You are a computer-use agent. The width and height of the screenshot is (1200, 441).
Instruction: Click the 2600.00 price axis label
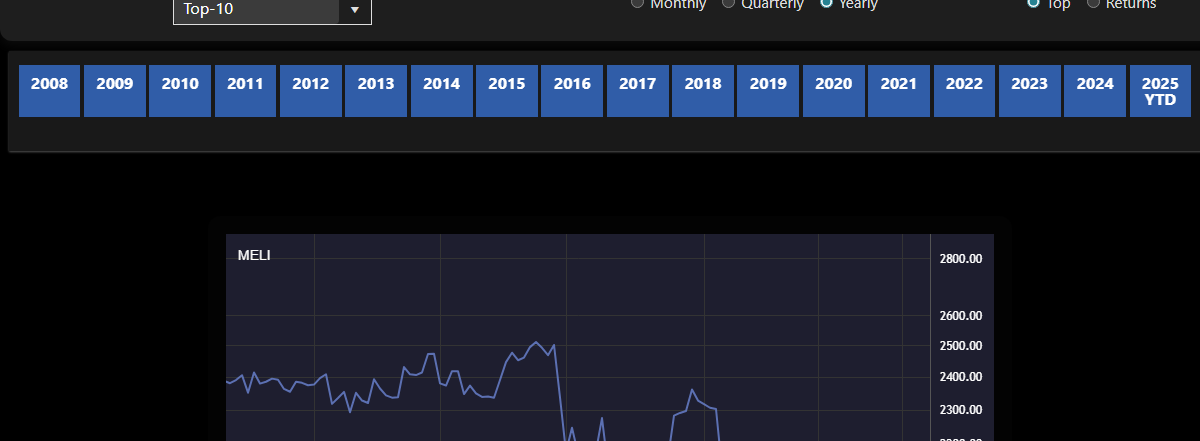961,316
